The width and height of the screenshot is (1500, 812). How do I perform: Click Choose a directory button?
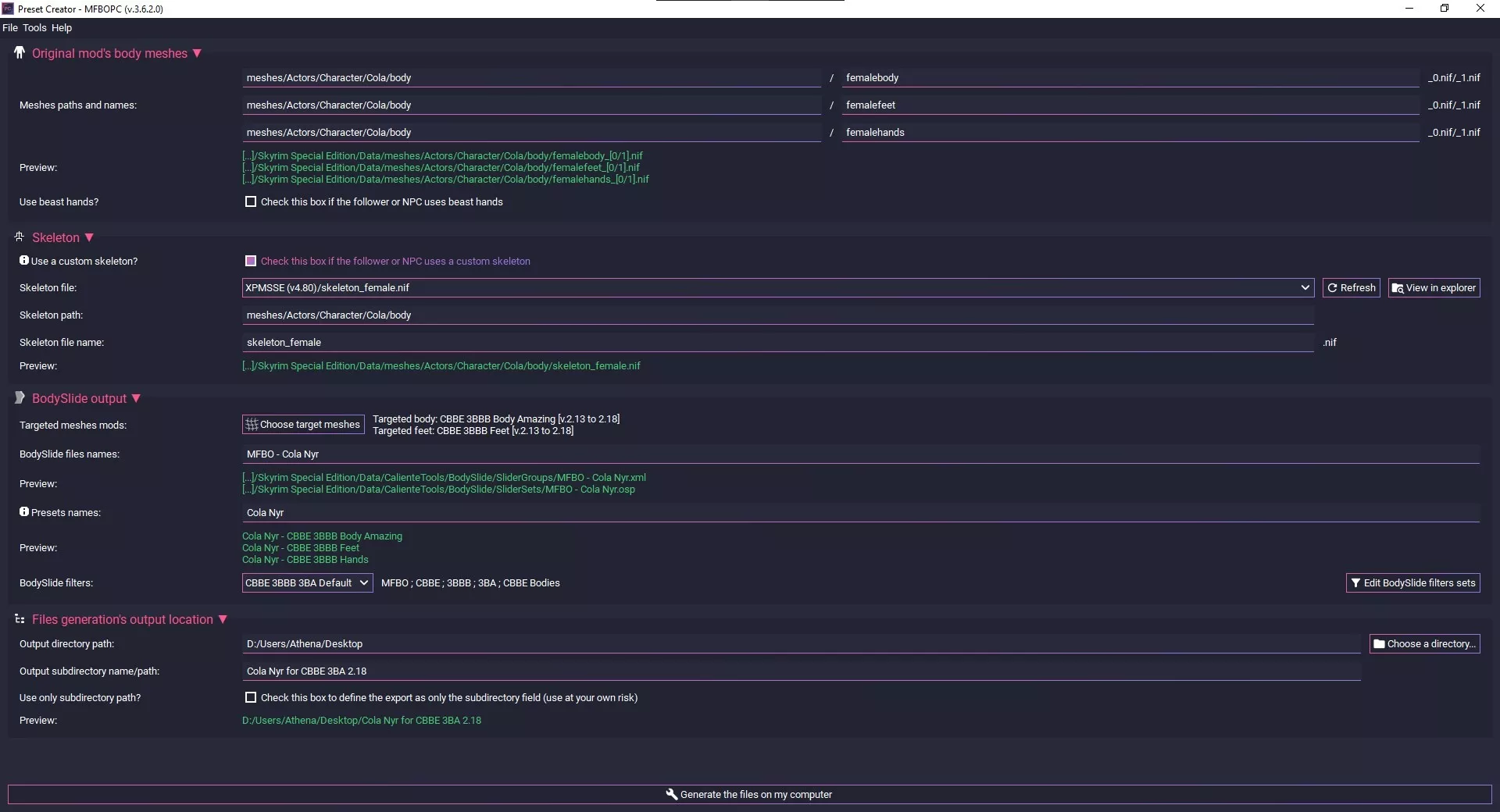pos(1425,643)
